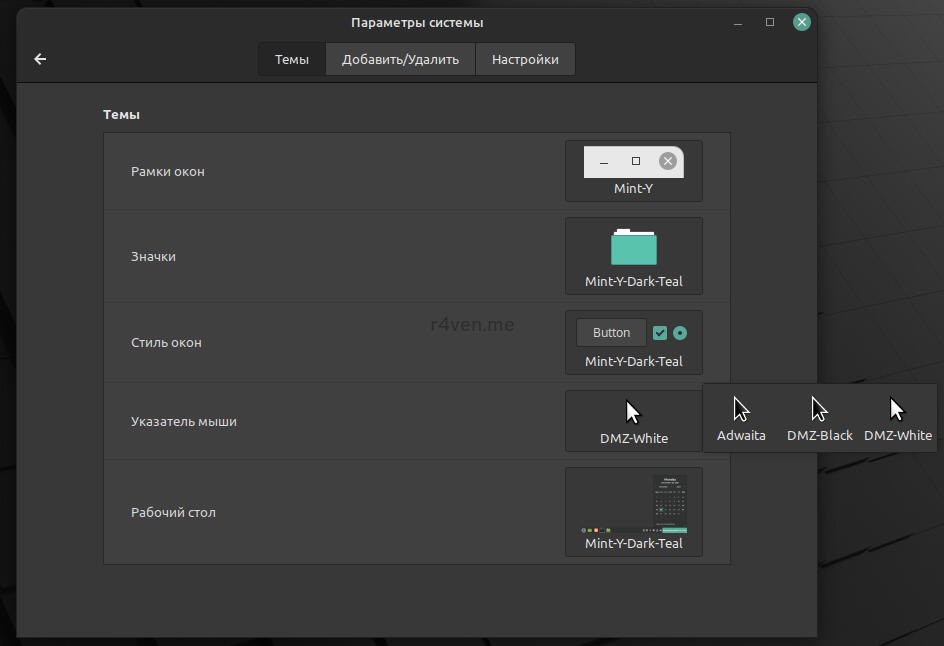Click the Указатель мыши row label
This screenshot has height=646, width=944.
click(184, 422)
